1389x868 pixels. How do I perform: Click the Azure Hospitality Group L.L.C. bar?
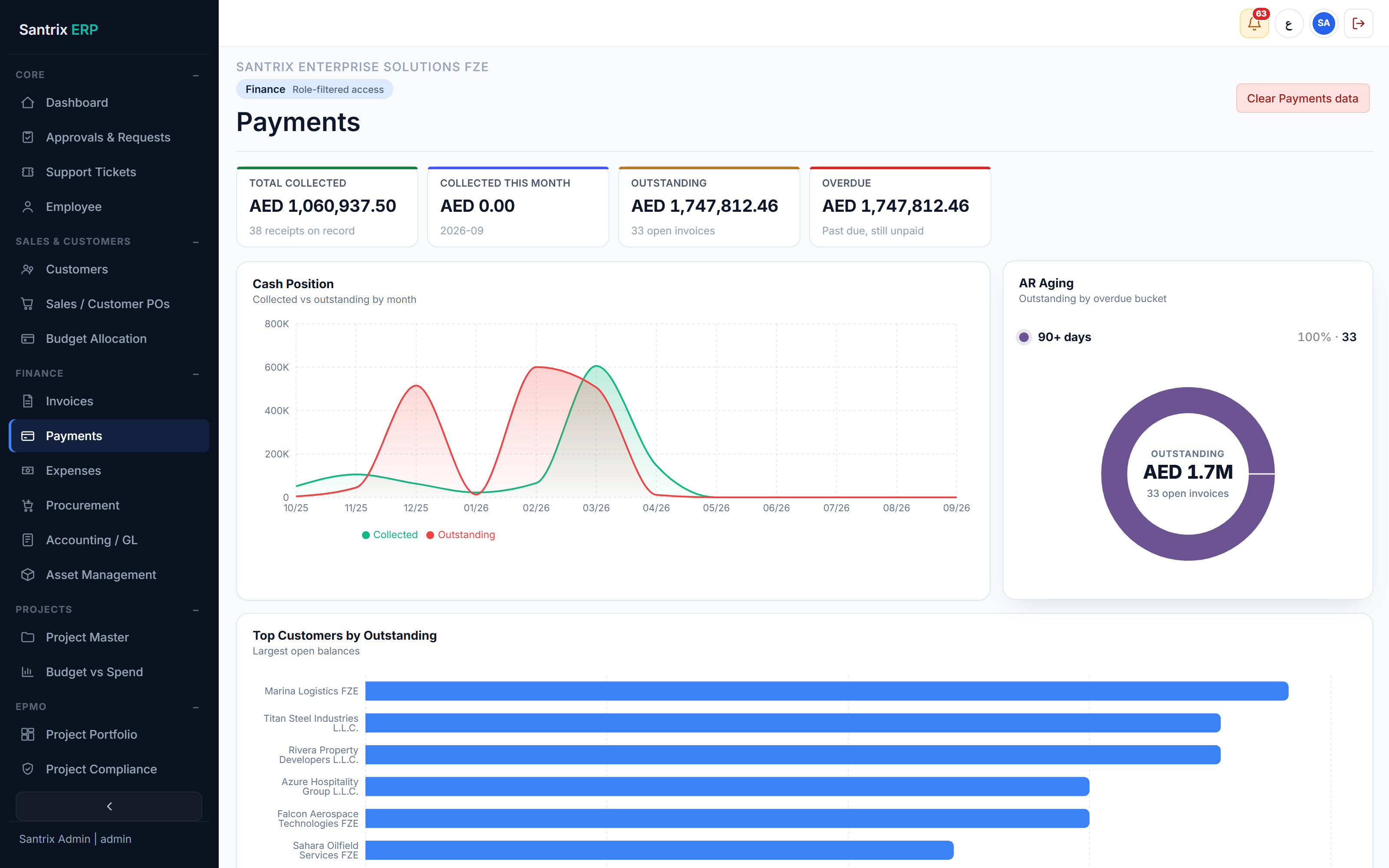727,786
